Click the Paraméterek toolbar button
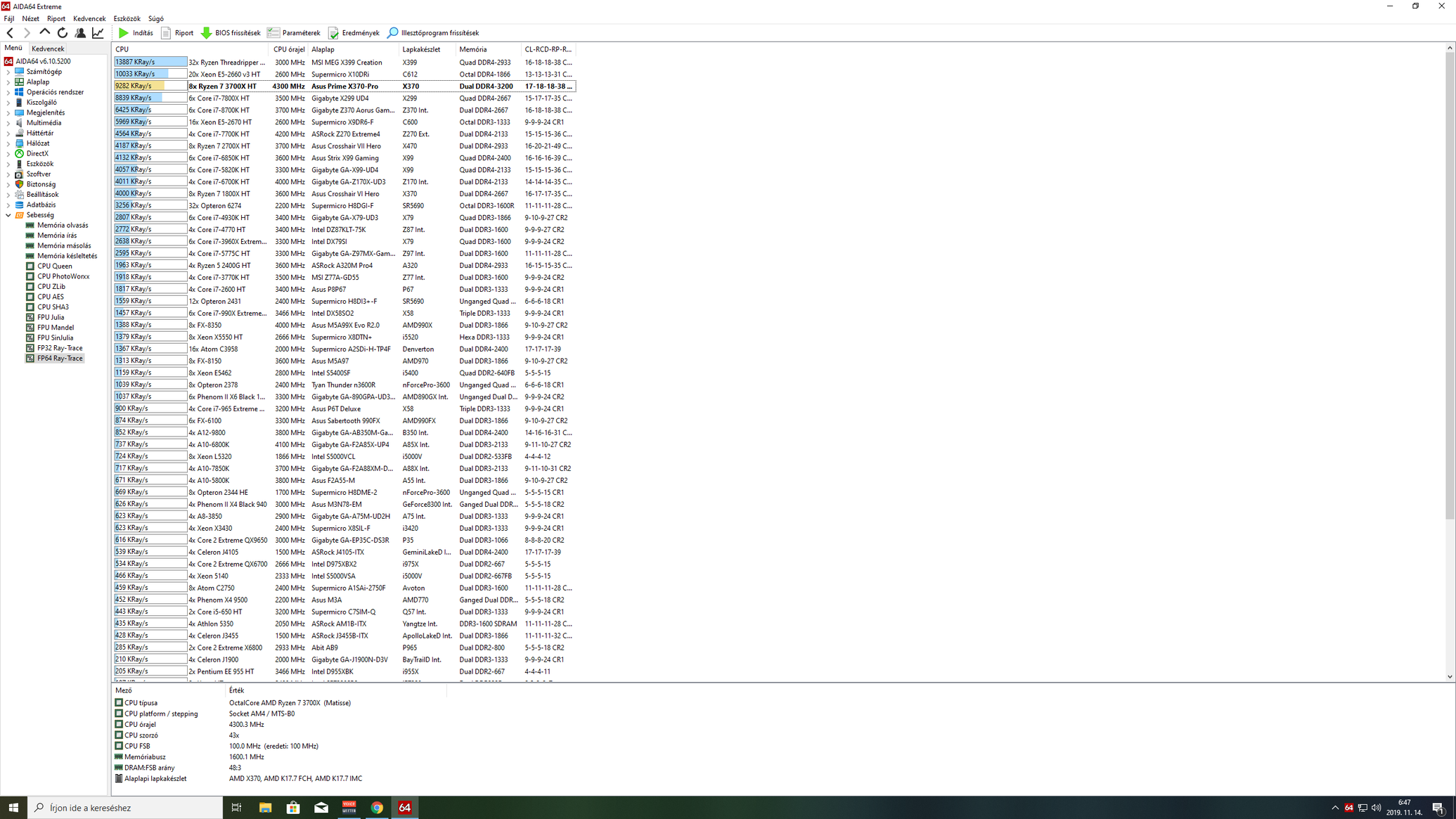The height and width of the screenshot is (819, 1456). pyautogui.click(x=294, y=33)
